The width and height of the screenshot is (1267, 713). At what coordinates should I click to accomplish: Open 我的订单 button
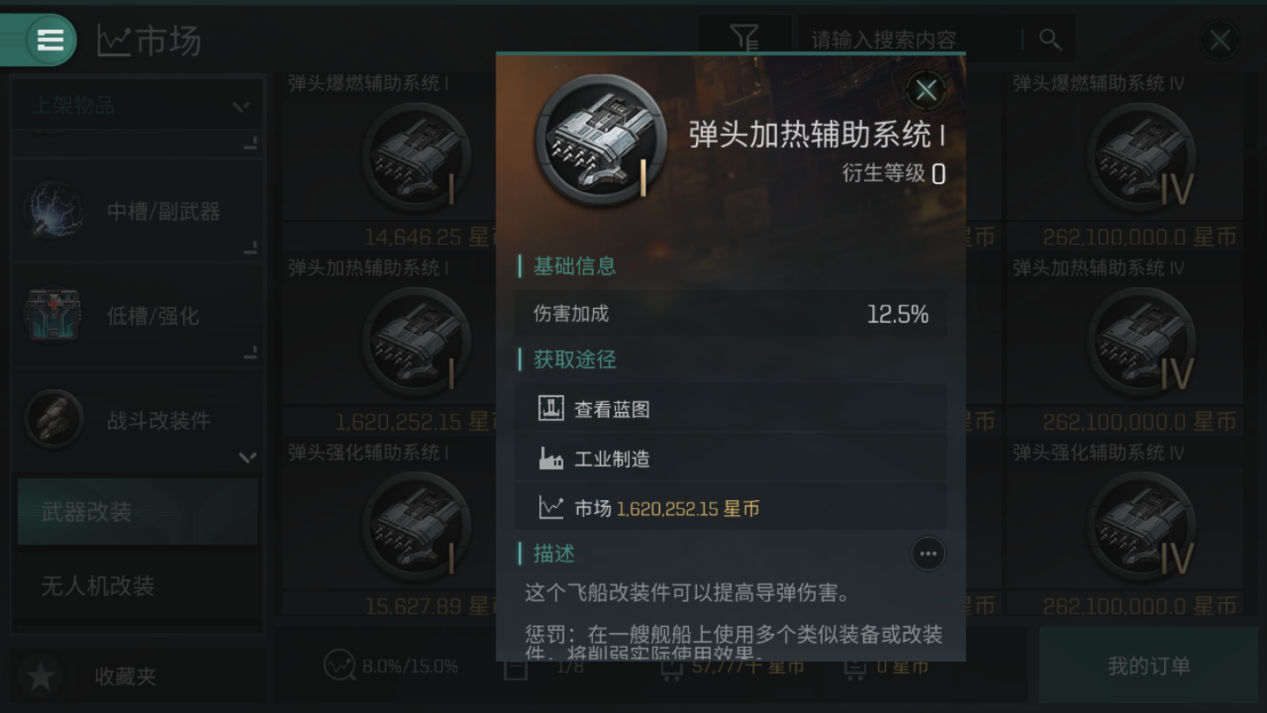click(1148, 665)
